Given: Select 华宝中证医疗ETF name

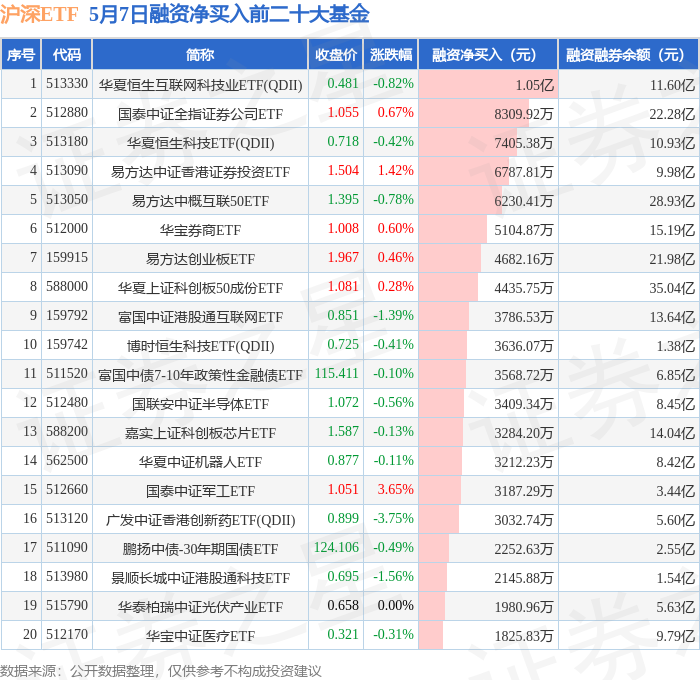Looking at the screenshot, I should (x=200, y=636).
